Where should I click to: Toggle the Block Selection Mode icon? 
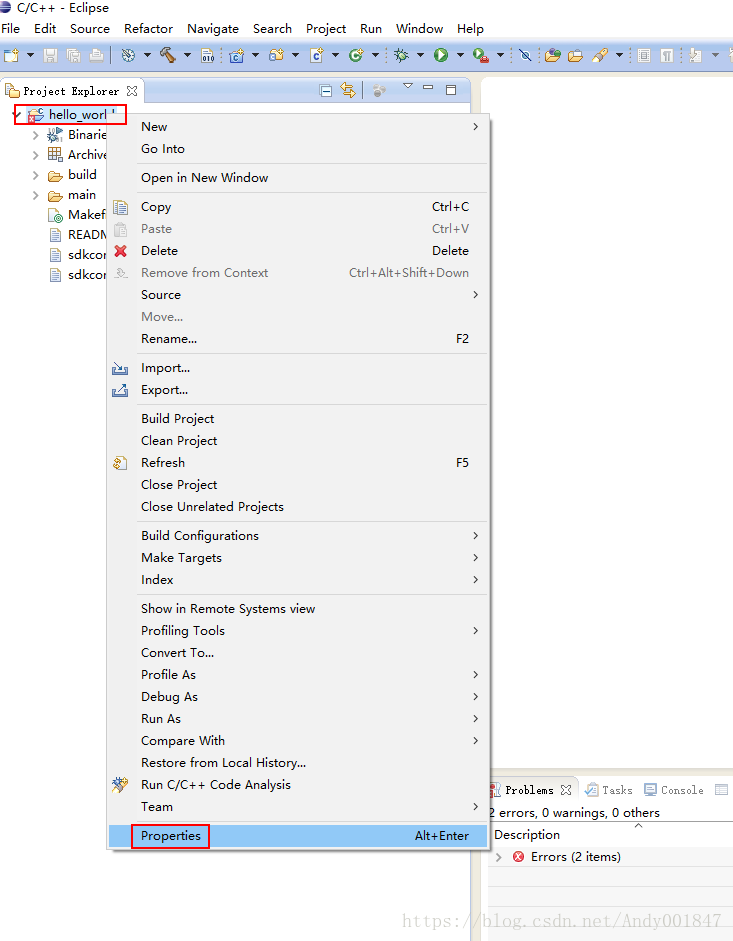point(644,56)
